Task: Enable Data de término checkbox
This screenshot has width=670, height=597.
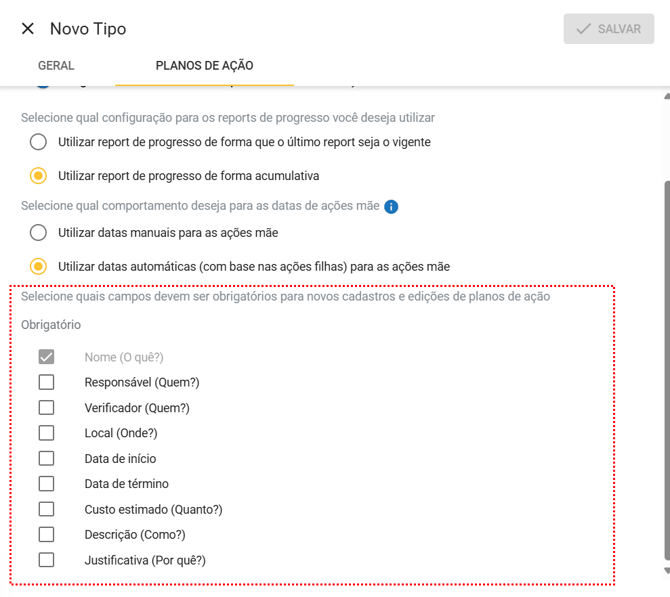Action: pyautogui.click(x=46, y=484)
